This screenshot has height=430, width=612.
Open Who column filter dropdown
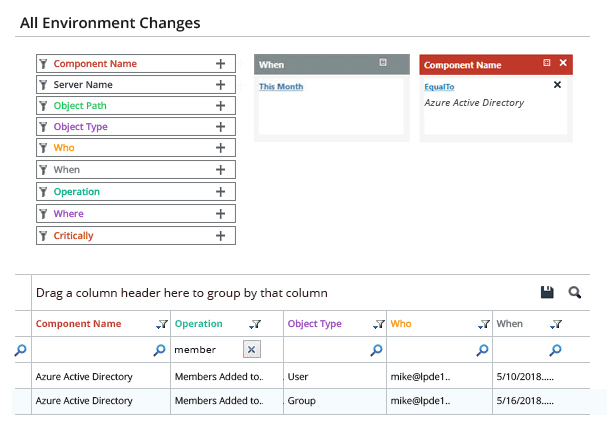coord(484,324)
